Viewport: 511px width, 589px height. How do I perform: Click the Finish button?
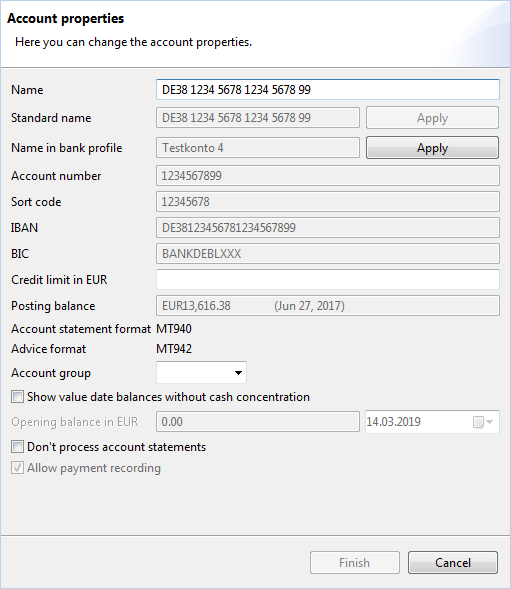(355, 562)
